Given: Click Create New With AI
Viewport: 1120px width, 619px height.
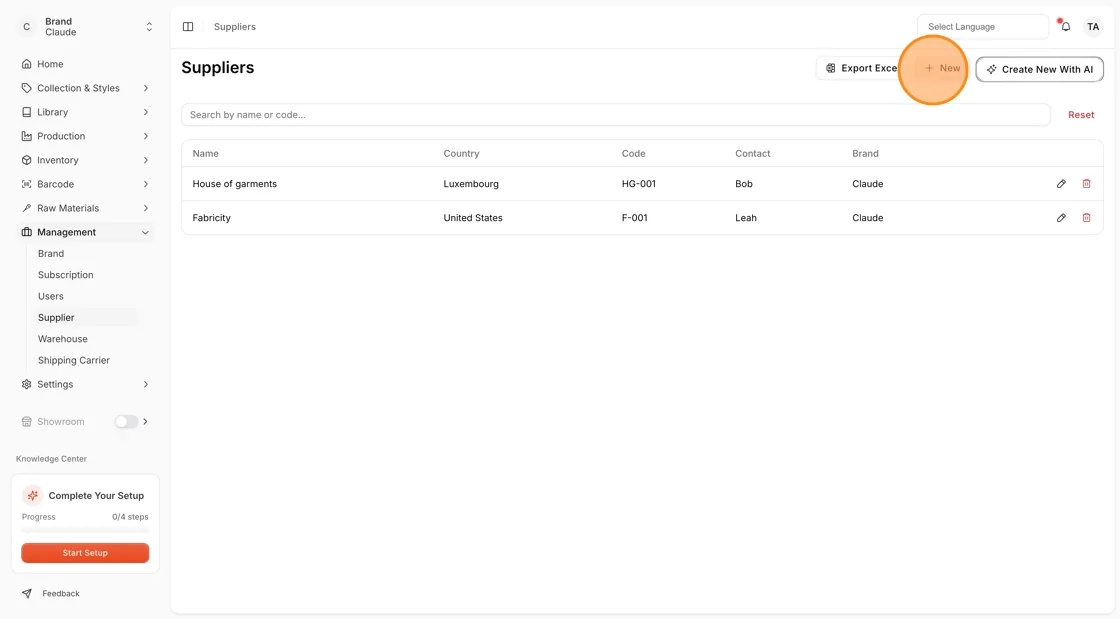Looking at the screenshot, I should click(1039, 69).
